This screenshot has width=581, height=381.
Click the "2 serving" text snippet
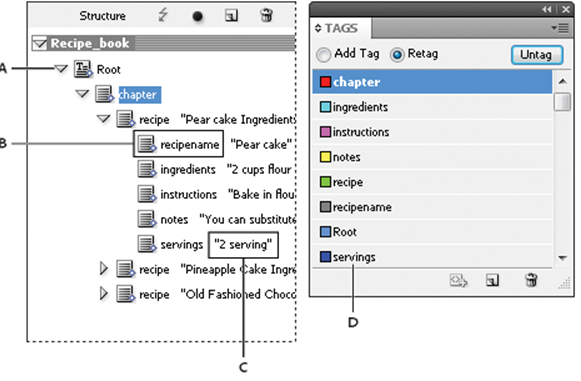coord(243,245)
